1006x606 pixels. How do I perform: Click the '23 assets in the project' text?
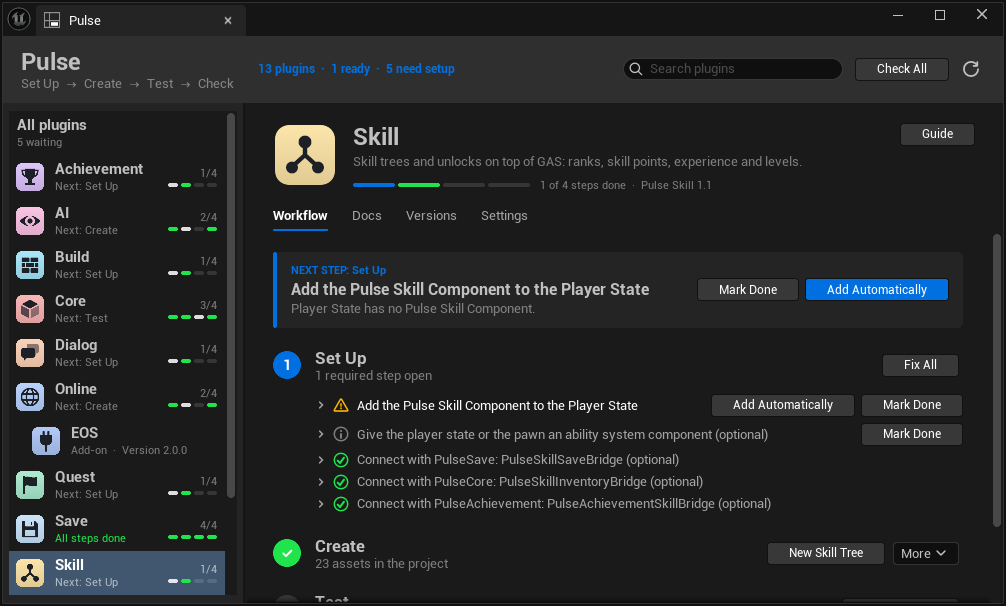[x=382, y=564]
